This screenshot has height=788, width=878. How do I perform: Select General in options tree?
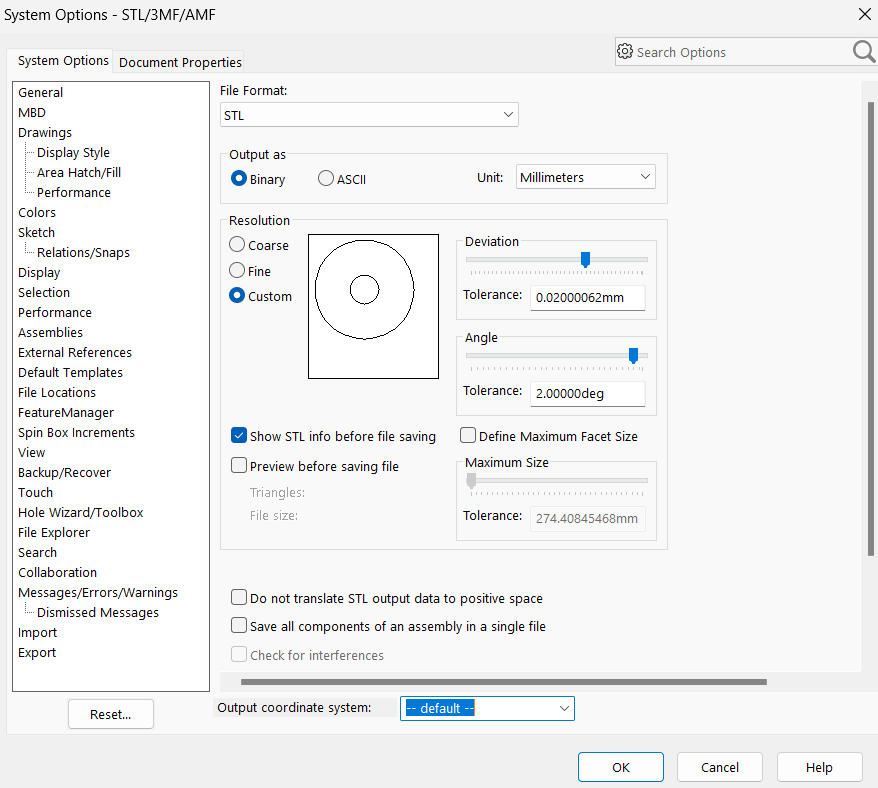pyautogui.click(x=40, y=92)
